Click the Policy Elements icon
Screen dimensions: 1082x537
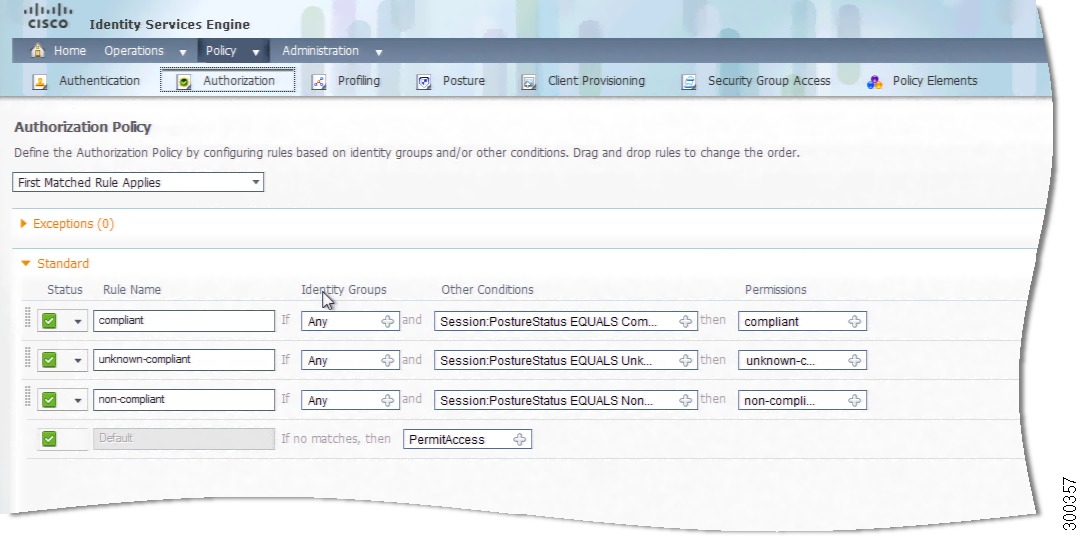(874, 82)
